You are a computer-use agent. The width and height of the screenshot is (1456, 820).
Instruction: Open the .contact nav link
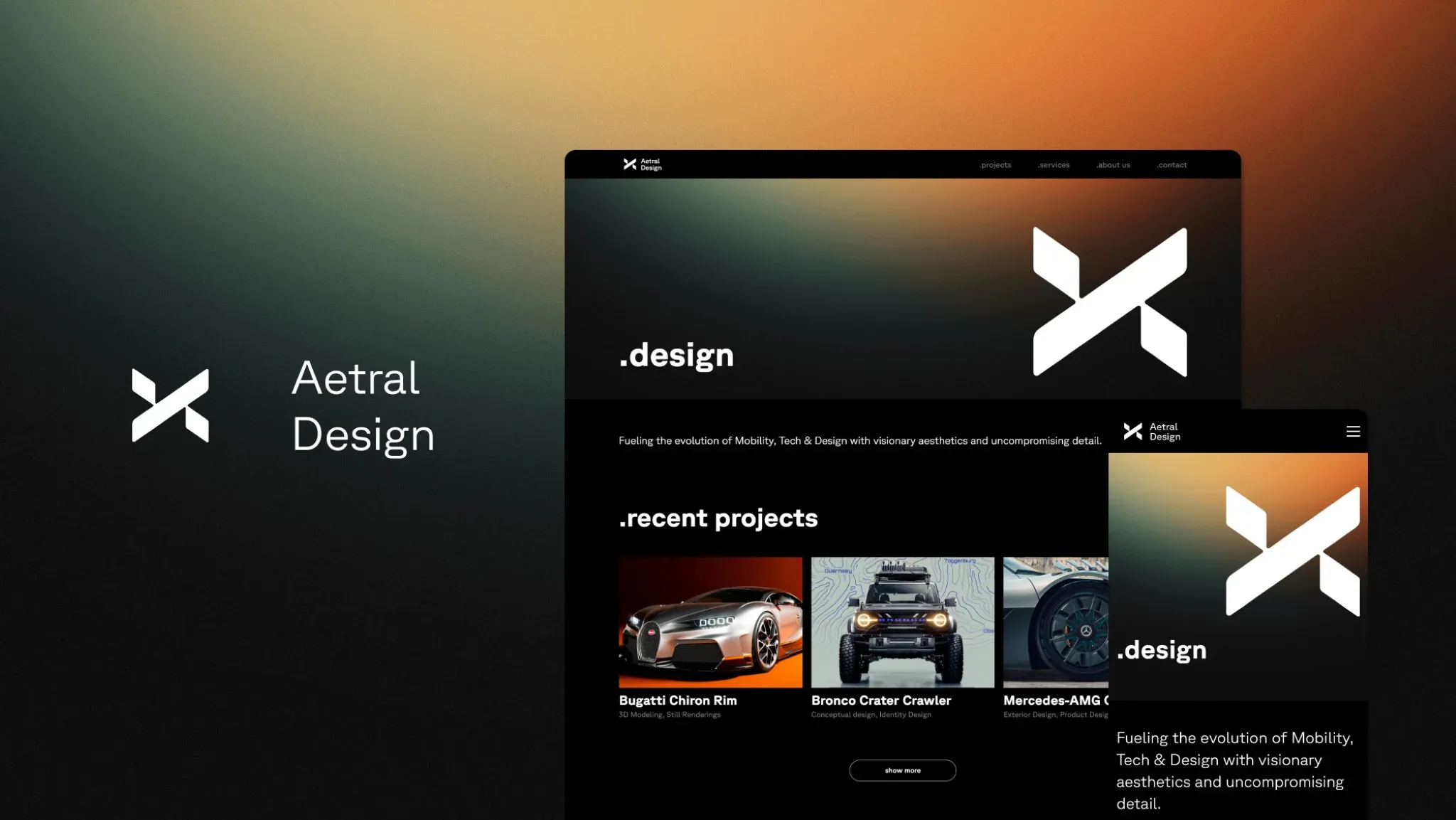[x=1171, y=165]
